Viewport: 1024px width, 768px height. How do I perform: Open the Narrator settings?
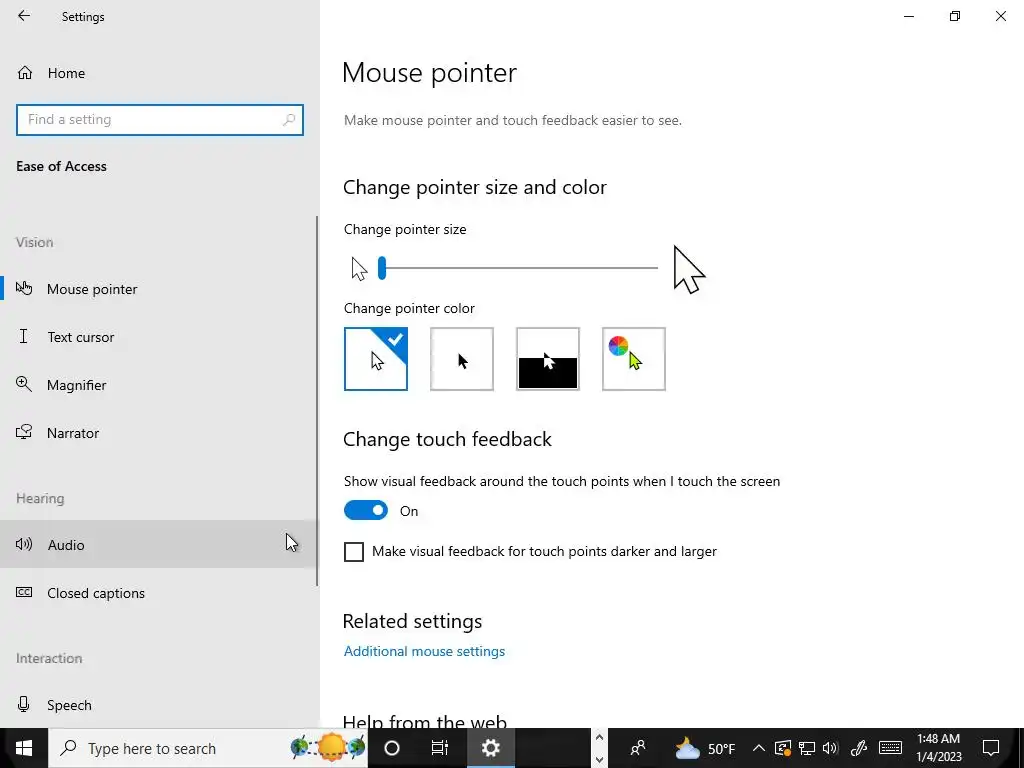coord(160,433)
